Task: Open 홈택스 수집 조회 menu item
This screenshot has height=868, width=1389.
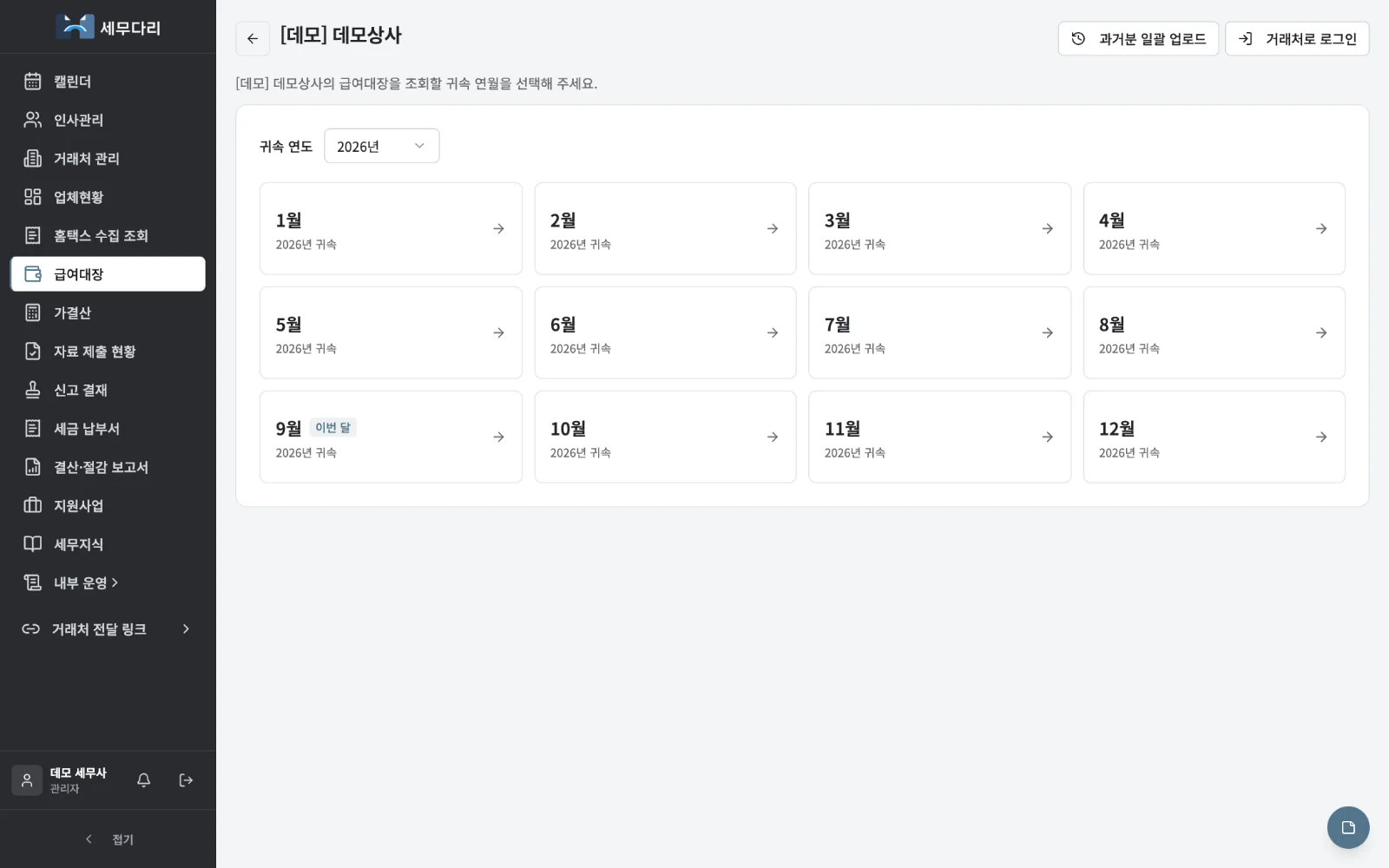Action: 108,235
